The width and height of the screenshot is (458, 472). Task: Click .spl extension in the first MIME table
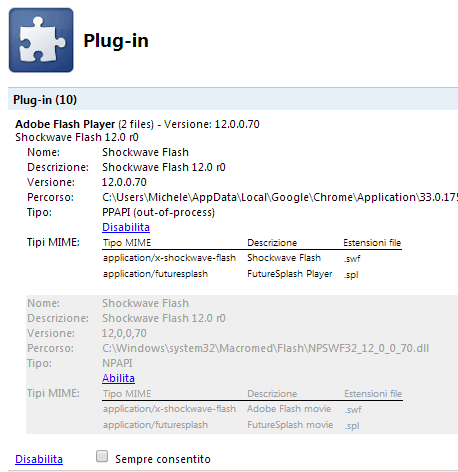351,275
